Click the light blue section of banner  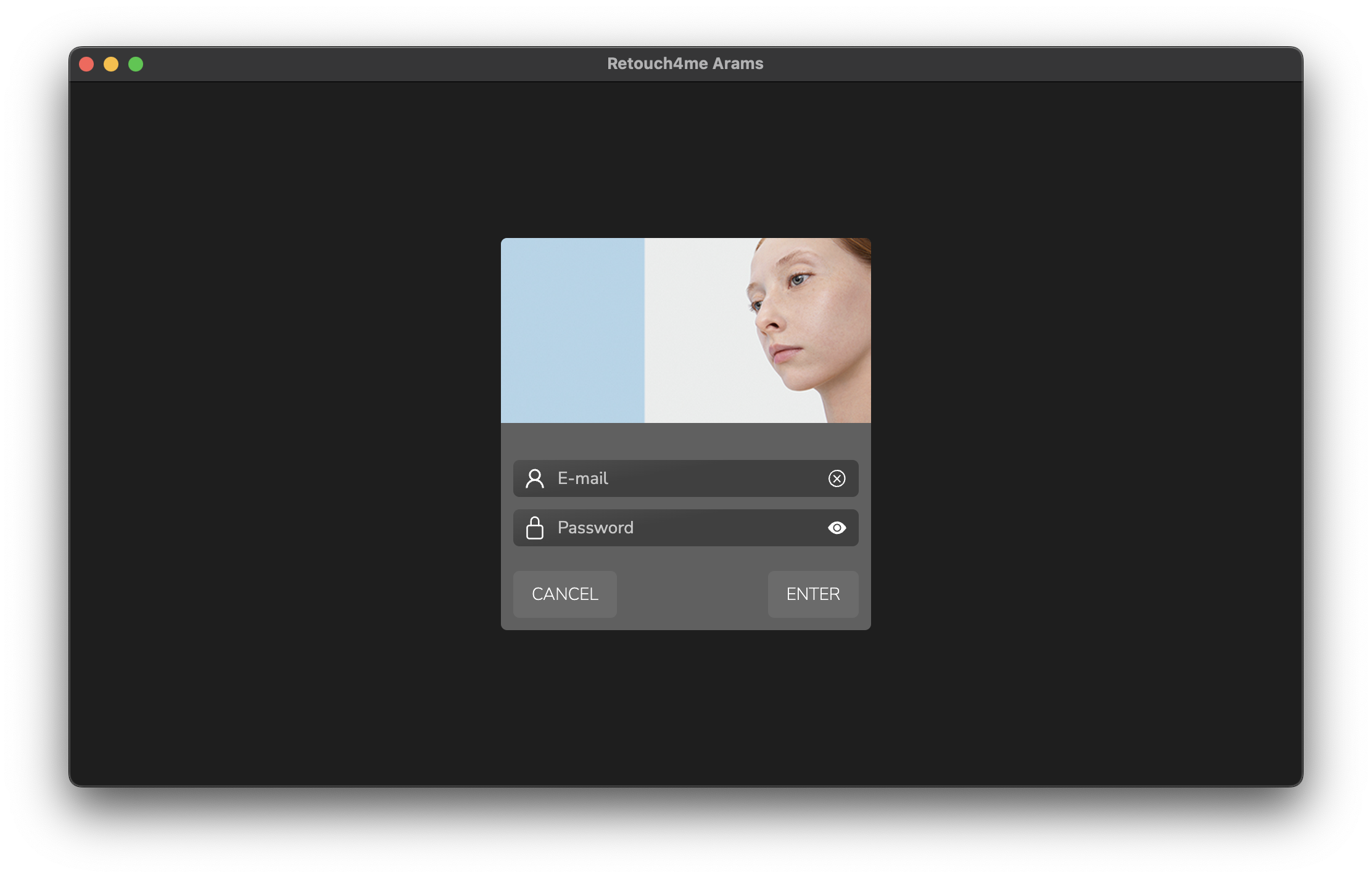pos(572,330)
